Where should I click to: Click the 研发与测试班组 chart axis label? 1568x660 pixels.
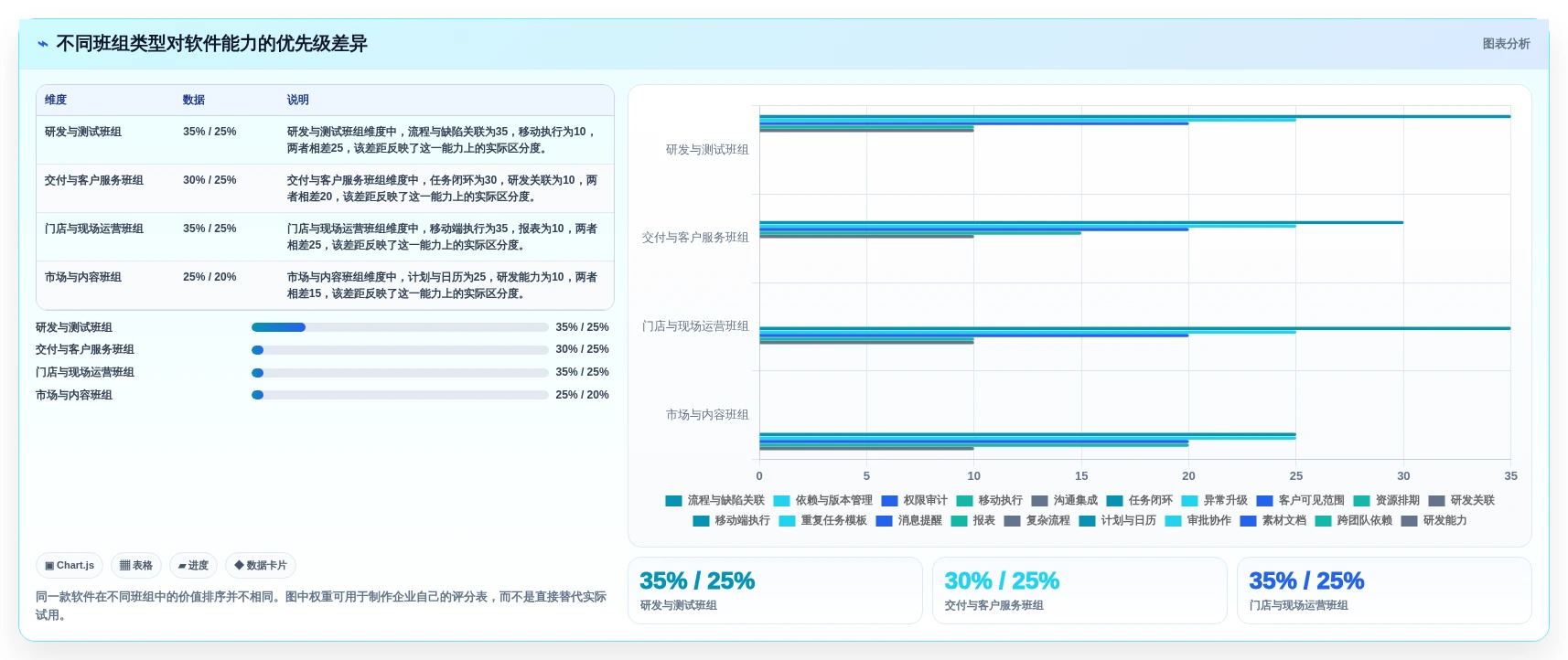click(x=707, y=150)
